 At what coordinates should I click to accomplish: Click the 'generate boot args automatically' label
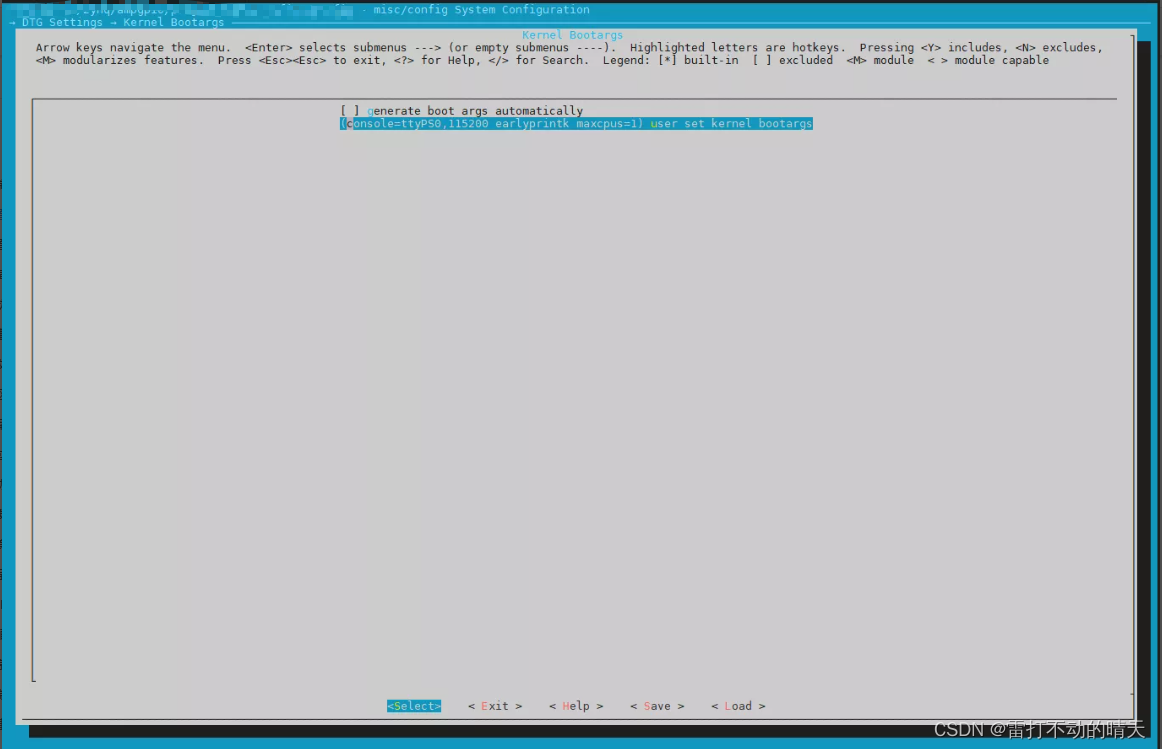[475, 111]
